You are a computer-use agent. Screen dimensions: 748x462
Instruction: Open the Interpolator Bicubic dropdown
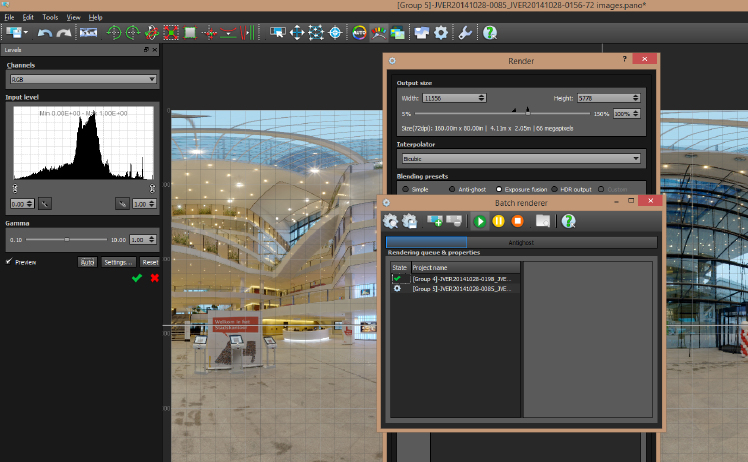click(521, 158)
